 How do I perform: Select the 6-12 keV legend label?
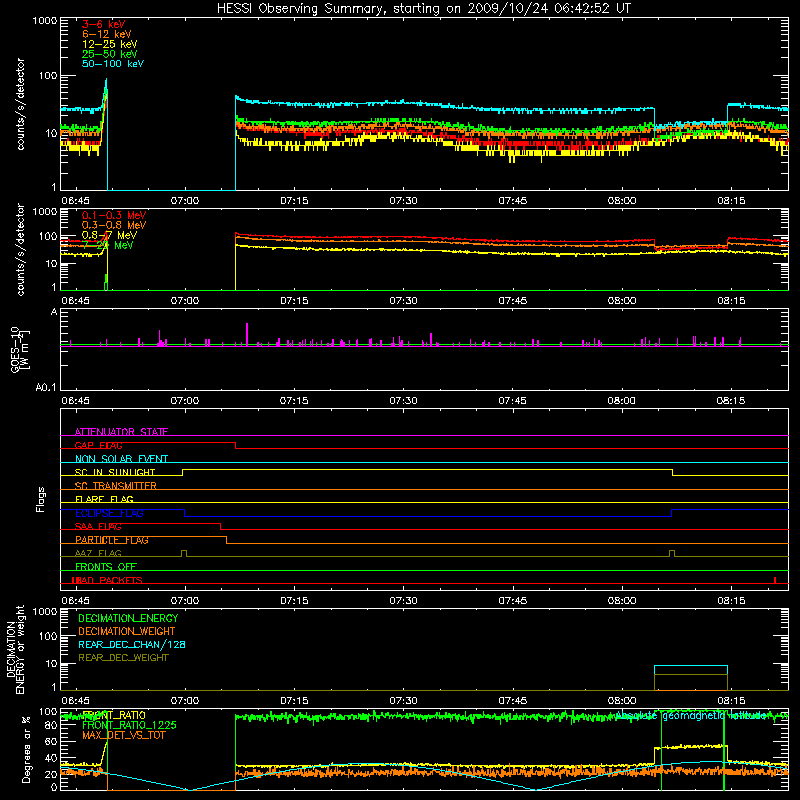click(106, 34)
